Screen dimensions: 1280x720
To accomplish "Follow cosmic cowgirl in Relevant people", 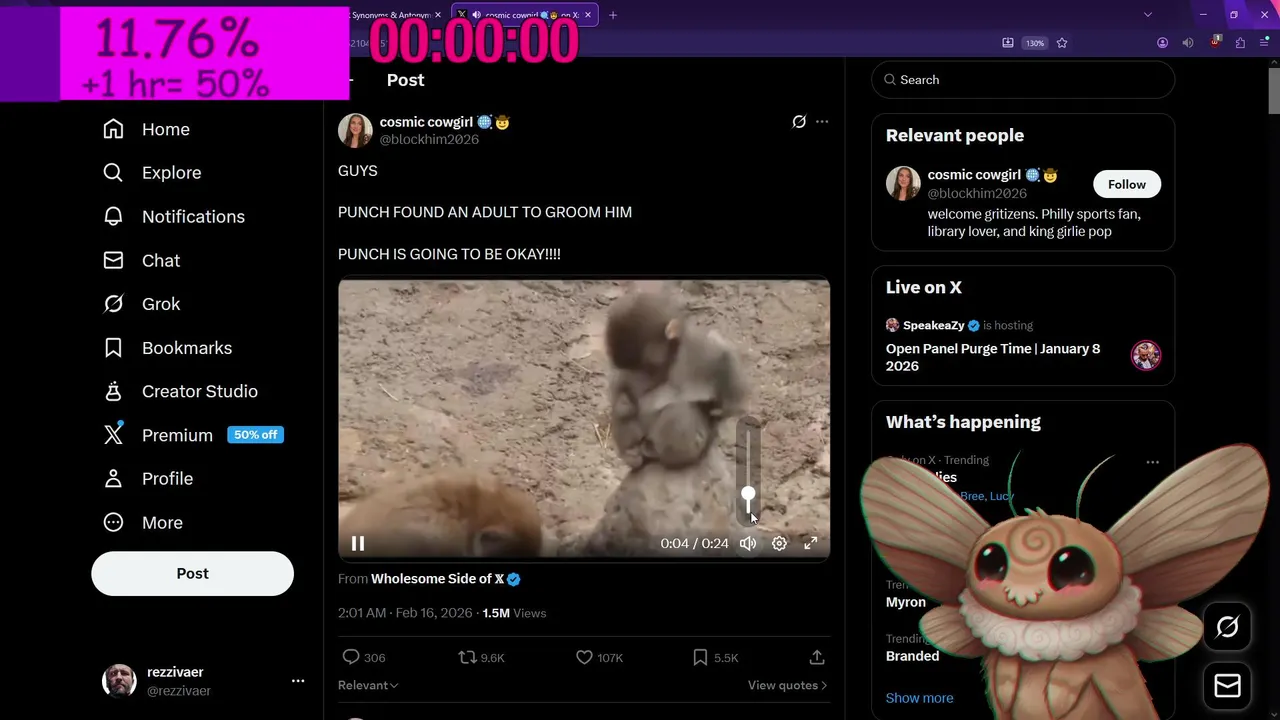I will click(x=1127, y=184).
